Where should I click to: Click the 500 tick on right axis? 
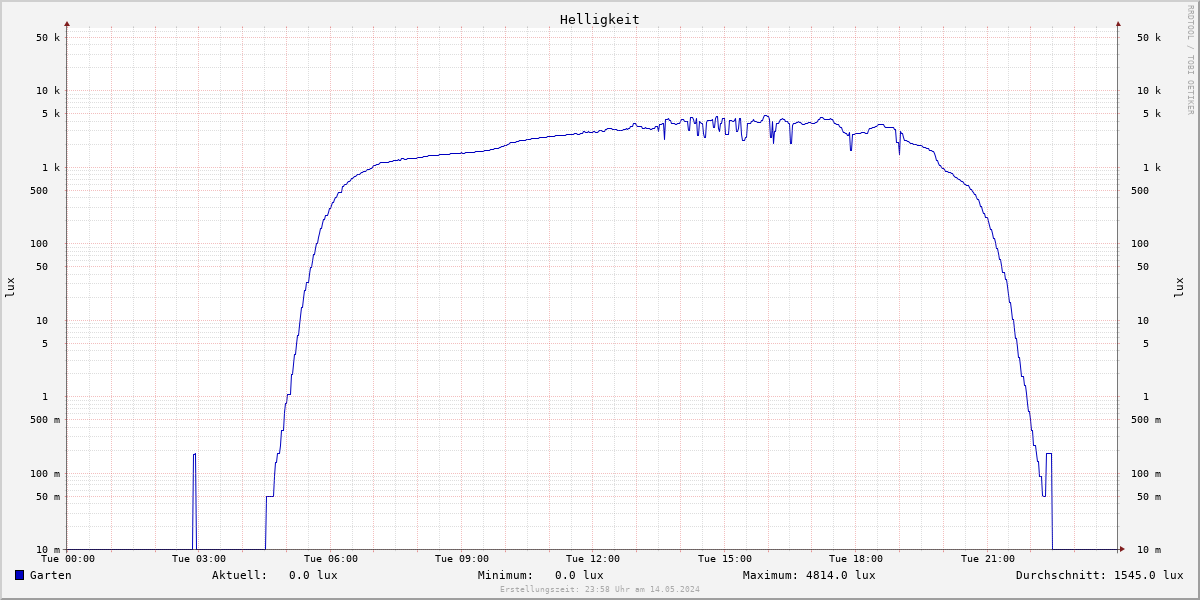(1140, 191)
